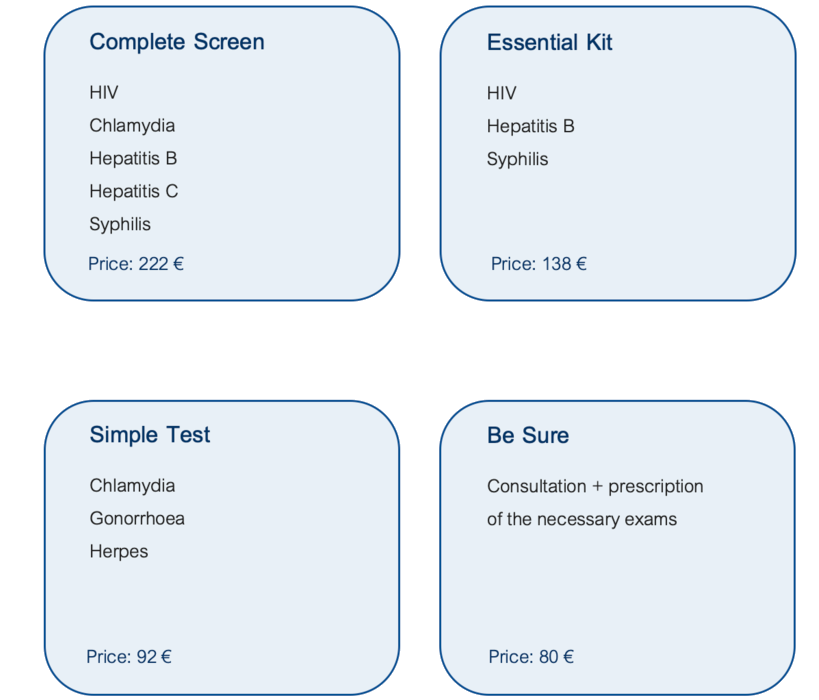Click Chlamydia in Complete Screen list

pos(132,126)
